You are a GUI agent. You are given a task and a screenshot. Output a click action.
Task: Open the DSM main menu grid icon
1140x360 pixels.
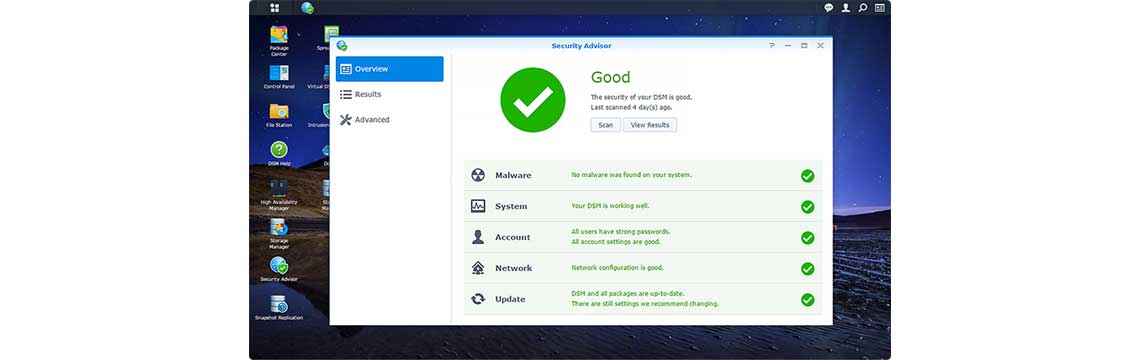pos(275,8)
